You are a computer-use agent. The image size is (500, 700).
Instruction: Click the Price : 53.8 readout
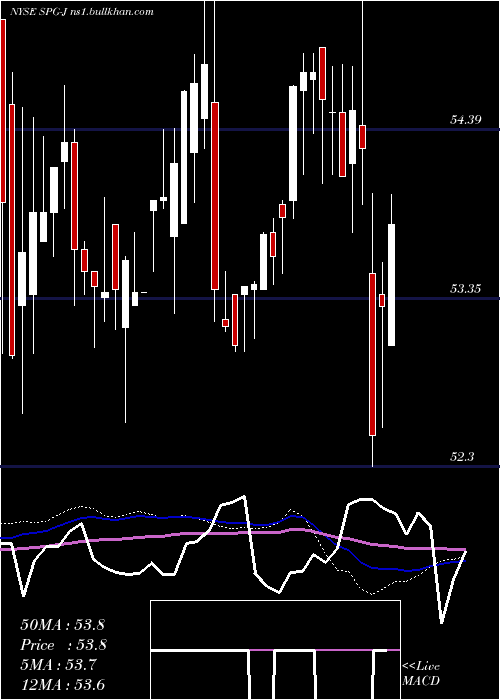(x=63, y=645)
